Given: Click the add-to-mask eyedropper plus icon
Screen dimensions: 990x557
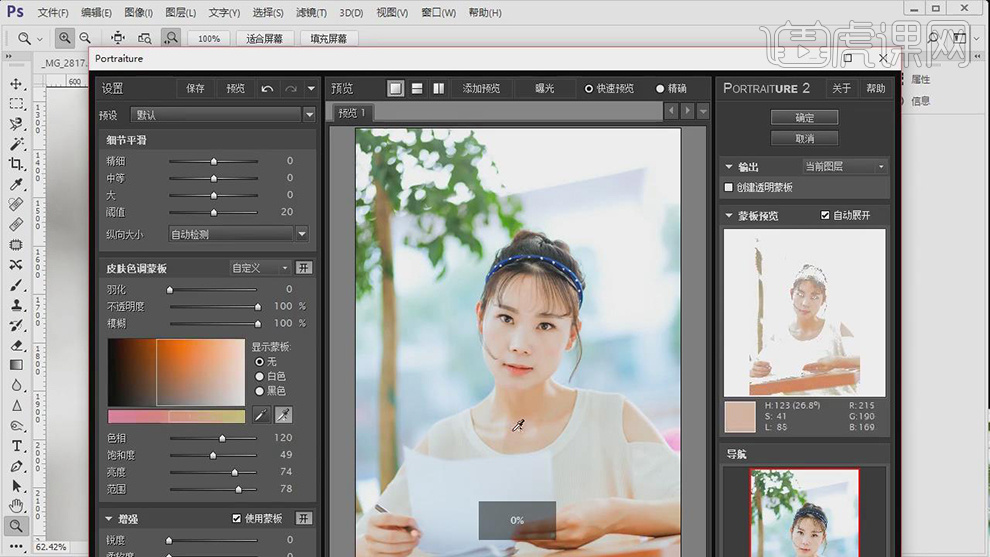Looking at the screenshot, I should (x=283, y=415).
